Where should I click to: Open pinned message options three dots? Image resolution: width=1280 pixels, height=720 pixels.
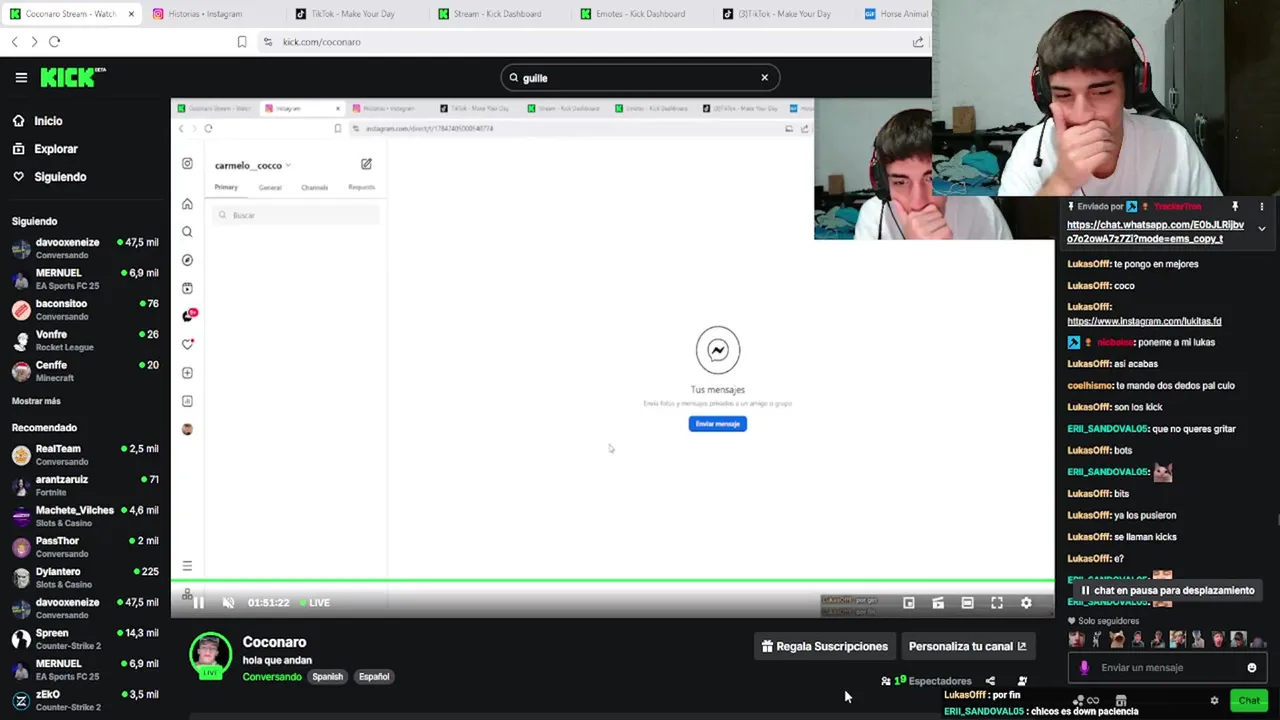point(1262,207)
